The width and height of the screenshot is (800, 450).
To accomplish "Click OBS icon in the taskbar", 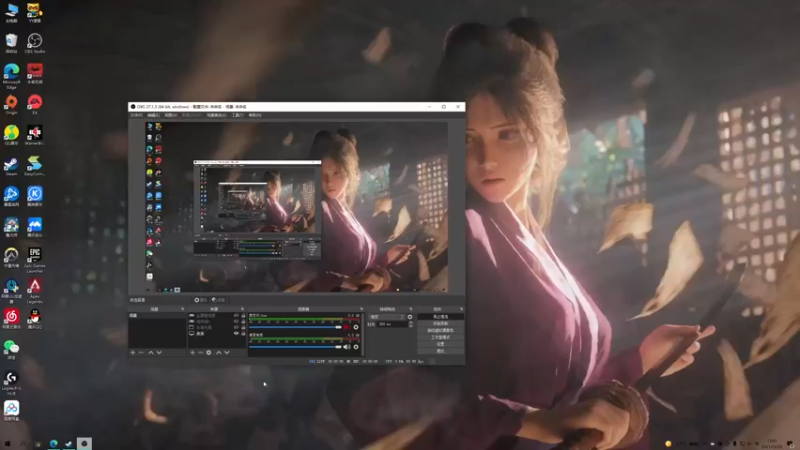I will [x=84, y=443].
